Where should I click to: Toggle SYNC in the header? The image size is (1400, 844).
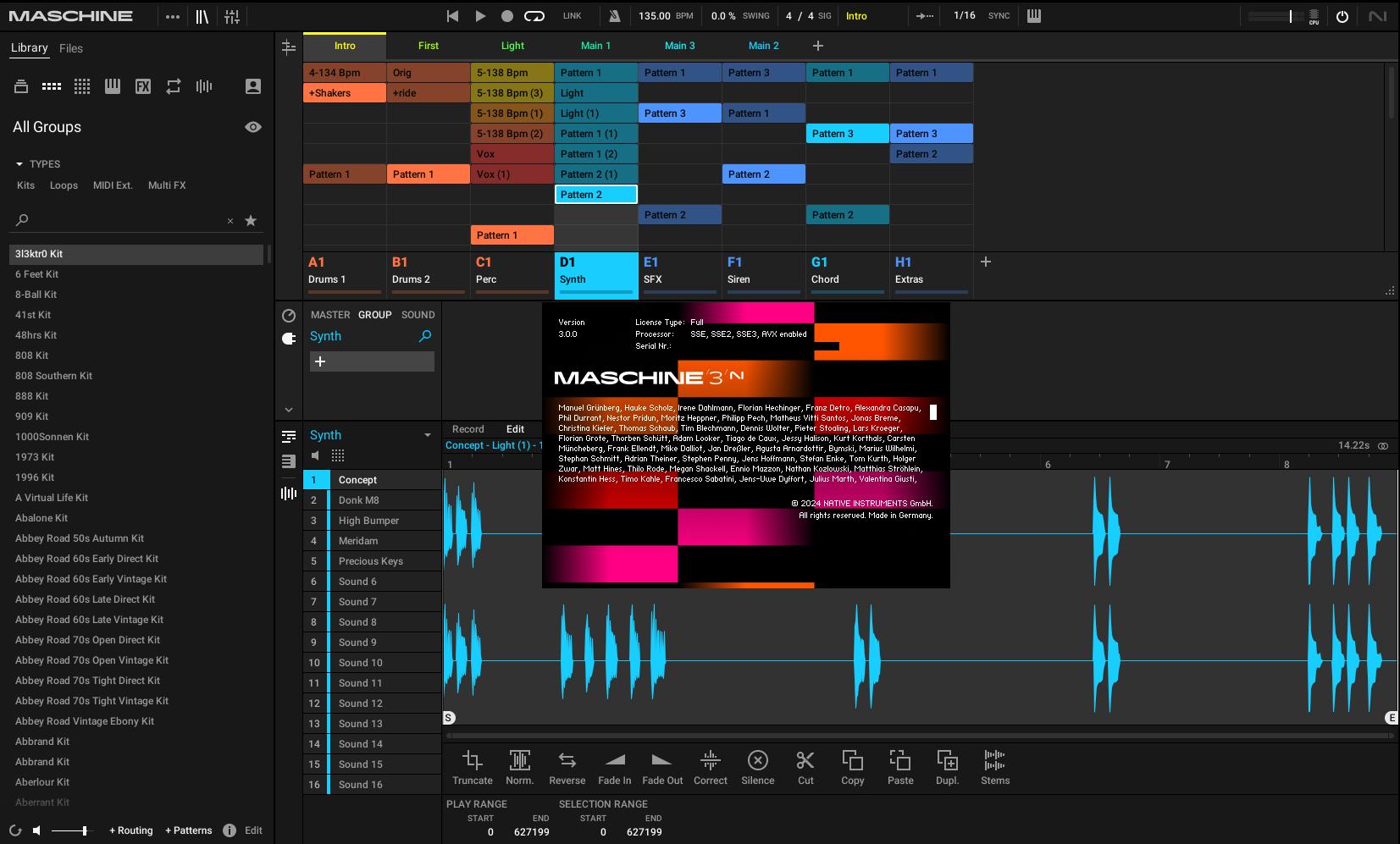[999, 16]
